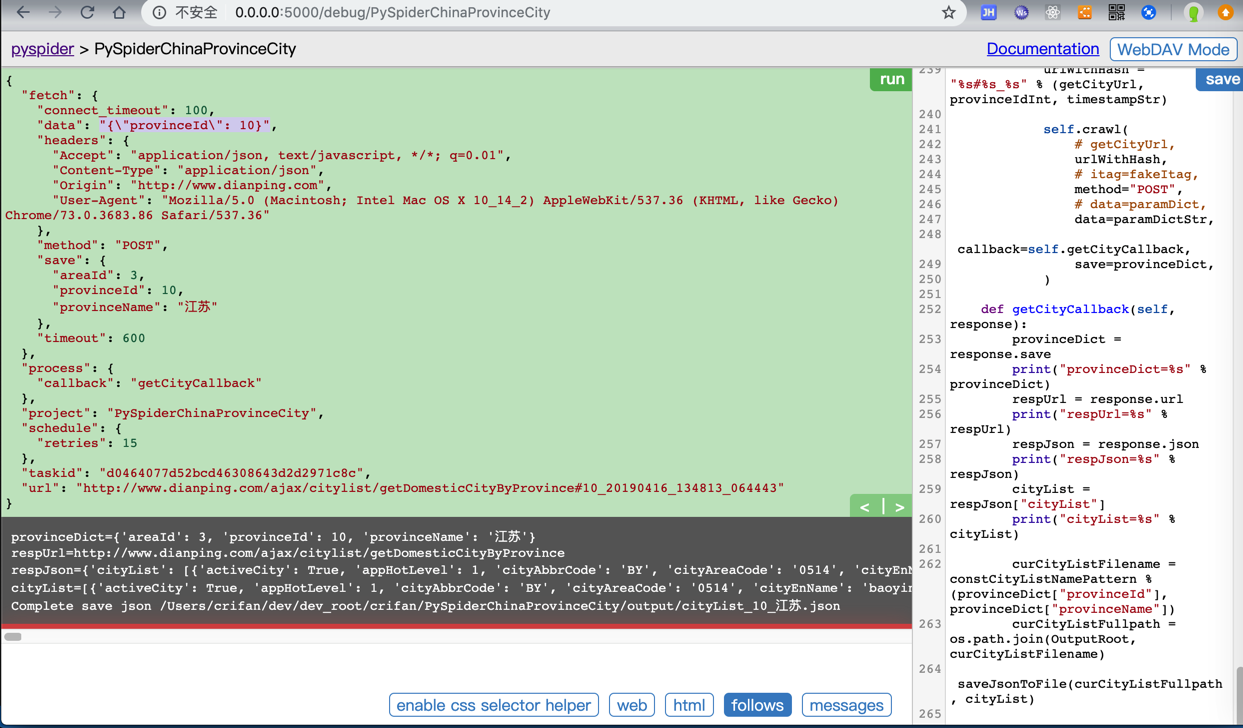Click the "method": "POST" line in JSON

click(103, 245)
